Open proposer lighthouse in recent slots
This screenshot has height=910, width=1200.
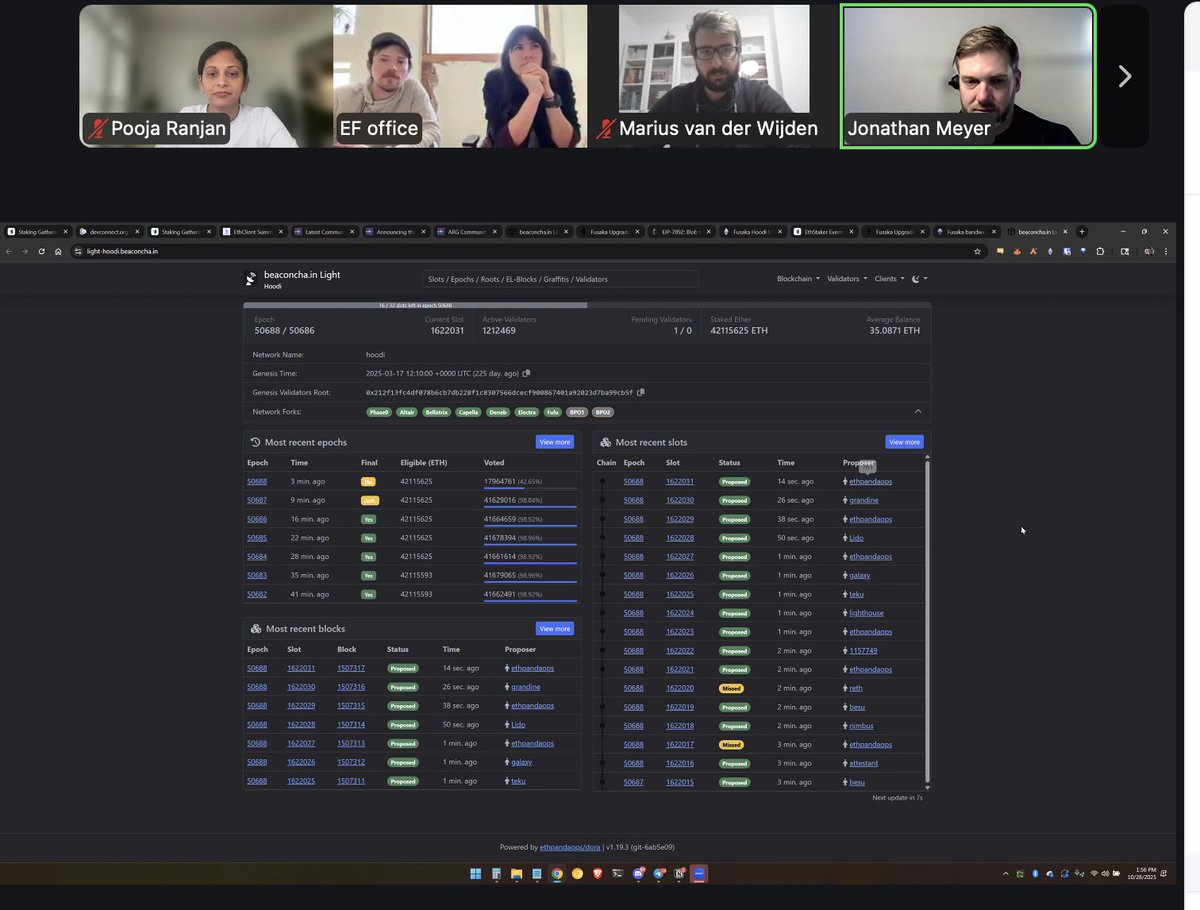tap(866, 613)
